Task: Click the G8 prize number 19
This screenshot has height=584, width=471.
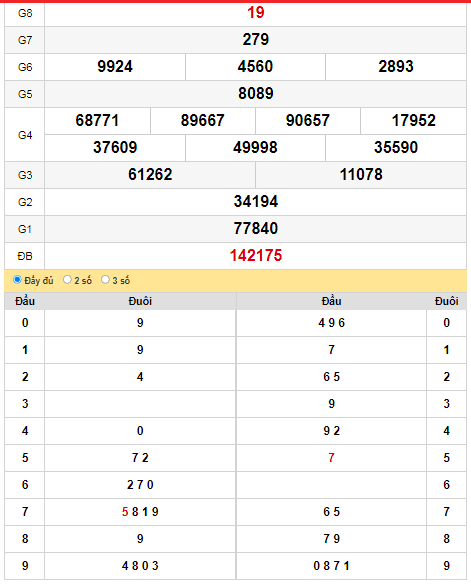Action: click(x=256, y=13)
